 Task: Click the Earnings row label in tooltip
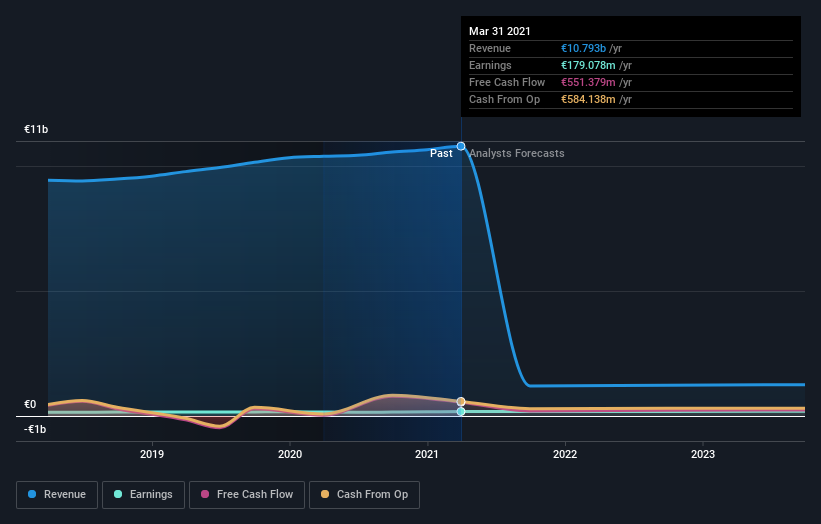(x=490, y=65)
